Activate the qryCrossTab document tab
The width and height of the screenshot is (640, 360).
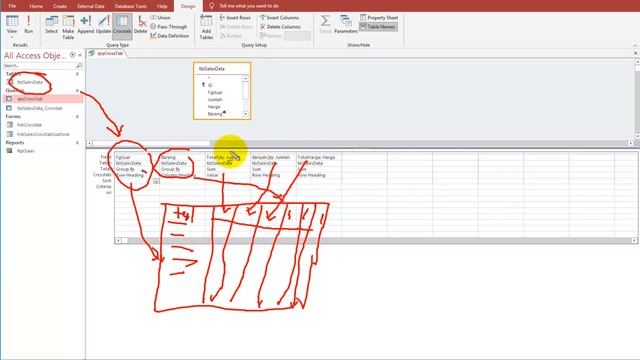coord(107,53)
